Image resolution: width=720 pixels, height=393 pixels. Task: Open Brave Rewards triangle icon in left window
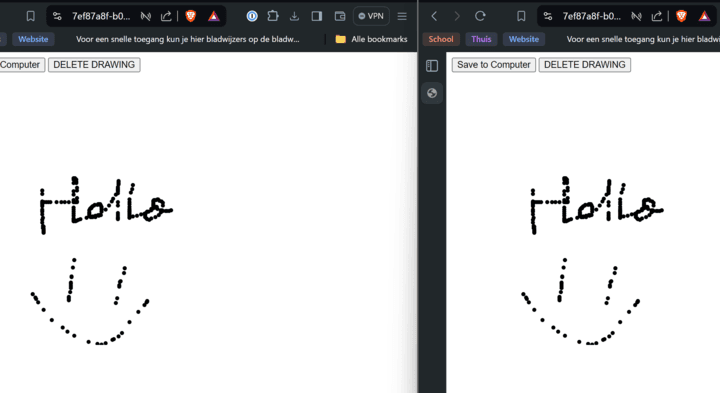pyautogui.click(x=214, y=17)
